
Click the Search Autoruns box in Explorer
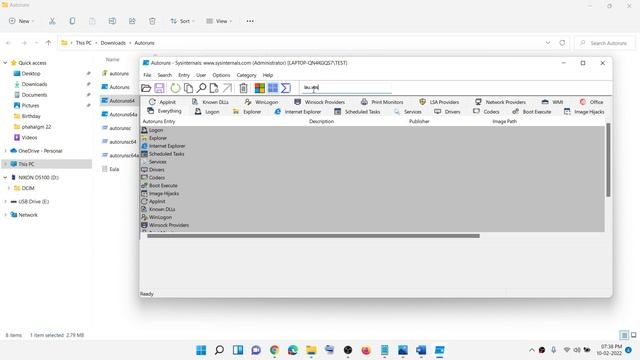click(x=605, y=43)
